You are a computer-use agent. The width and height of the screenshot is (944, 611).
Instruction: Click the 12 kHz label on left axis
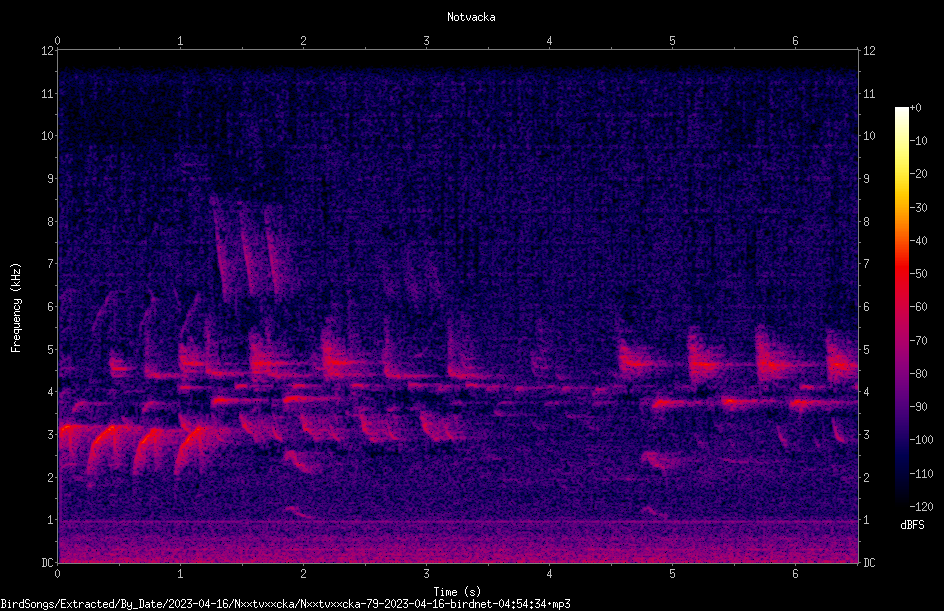(48, 51)
